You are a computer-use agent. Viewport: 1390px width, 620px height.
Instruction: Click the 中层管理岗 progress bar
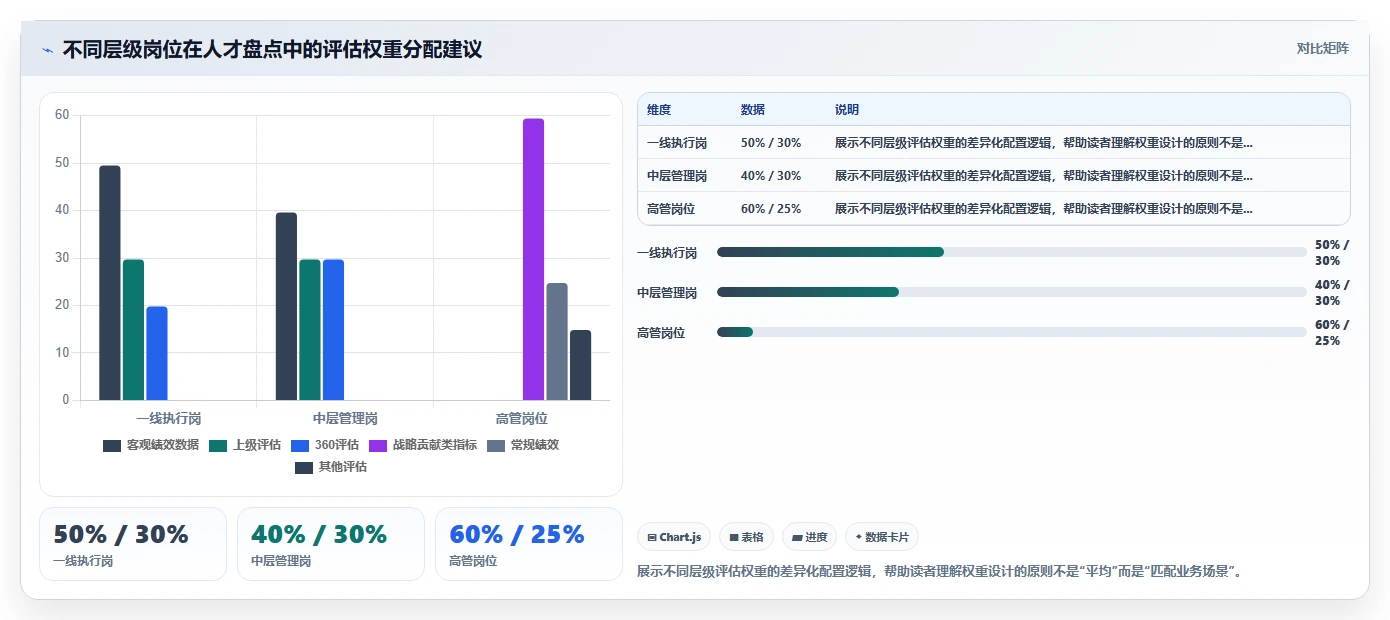click(1011, 292)
